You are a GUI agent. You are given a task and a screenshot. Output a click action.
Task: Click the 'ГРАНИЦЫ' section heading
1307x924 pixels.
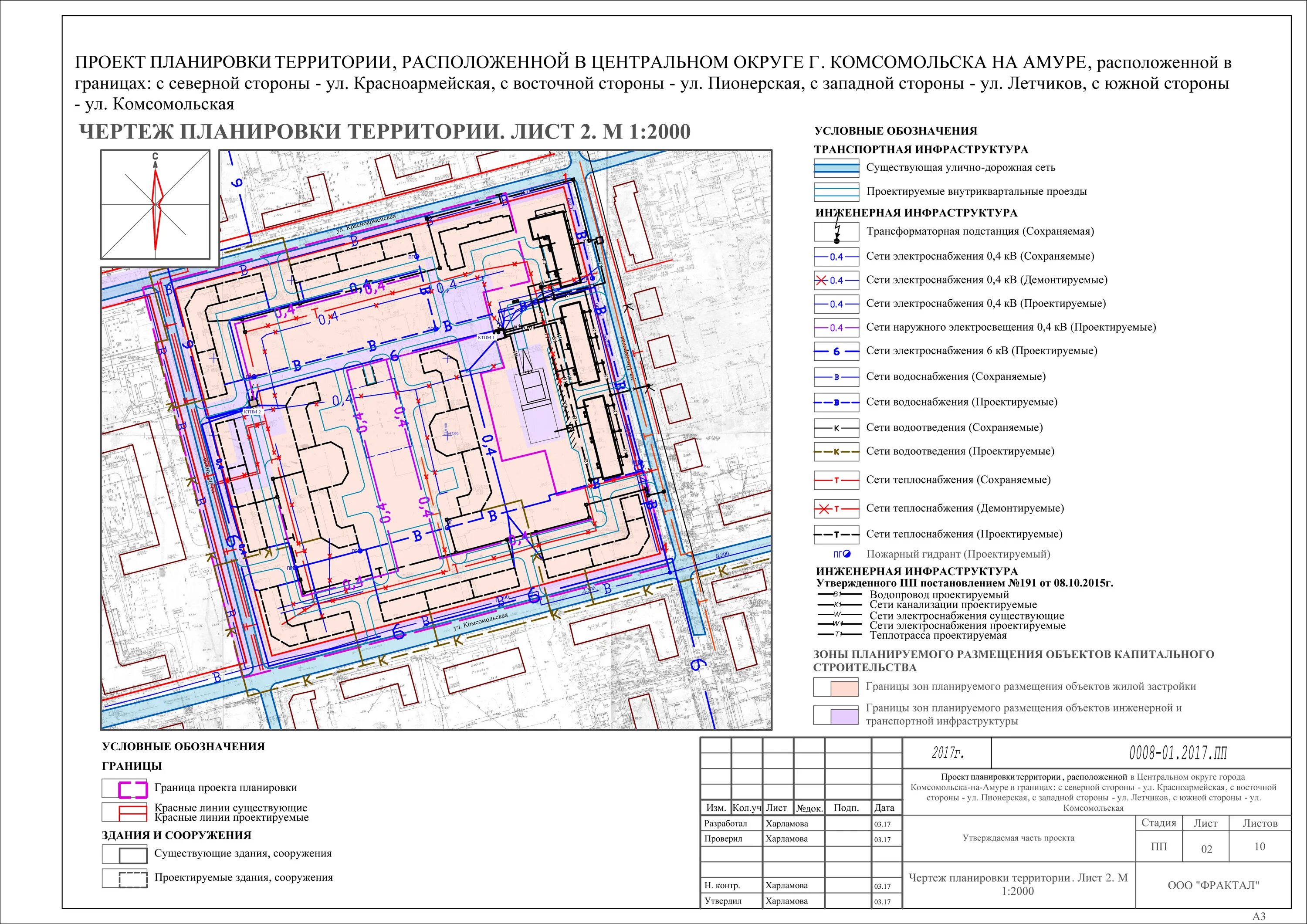pyautogui.click(x=132, y=766)
